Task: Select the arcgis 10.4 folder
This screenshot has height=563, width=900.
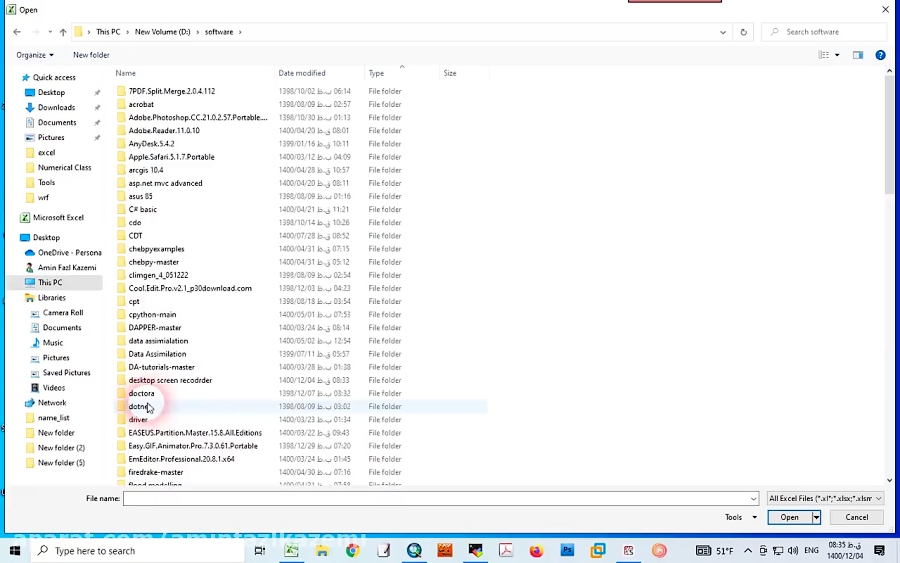Action: tap(145, 170)
